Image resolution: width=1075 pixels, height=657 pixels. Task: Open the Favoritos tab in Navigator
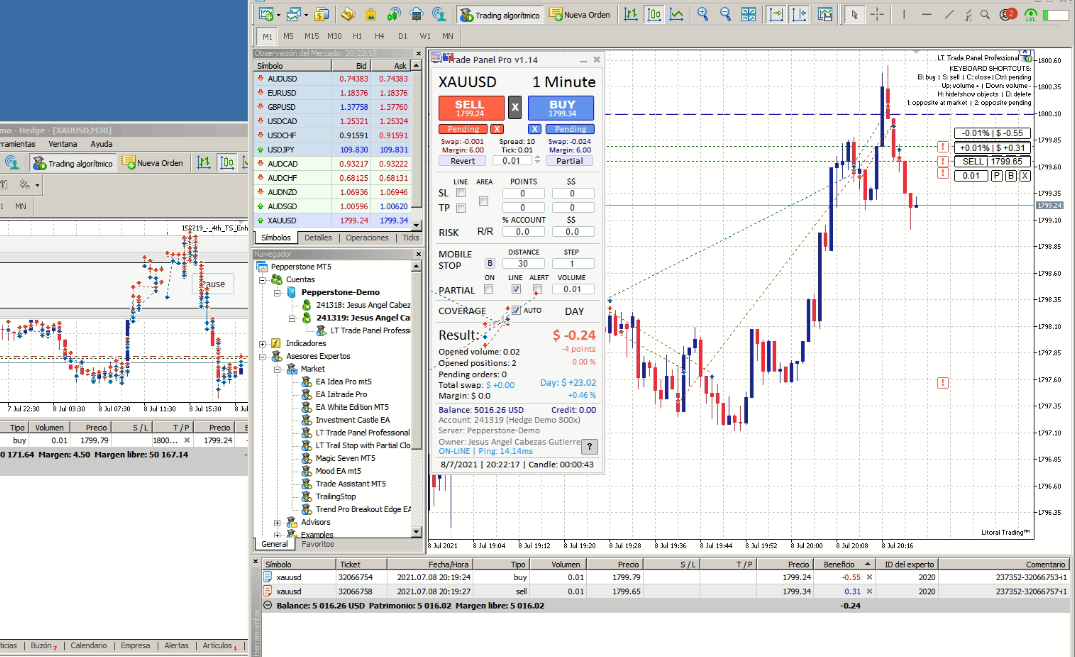click(318, 544)
